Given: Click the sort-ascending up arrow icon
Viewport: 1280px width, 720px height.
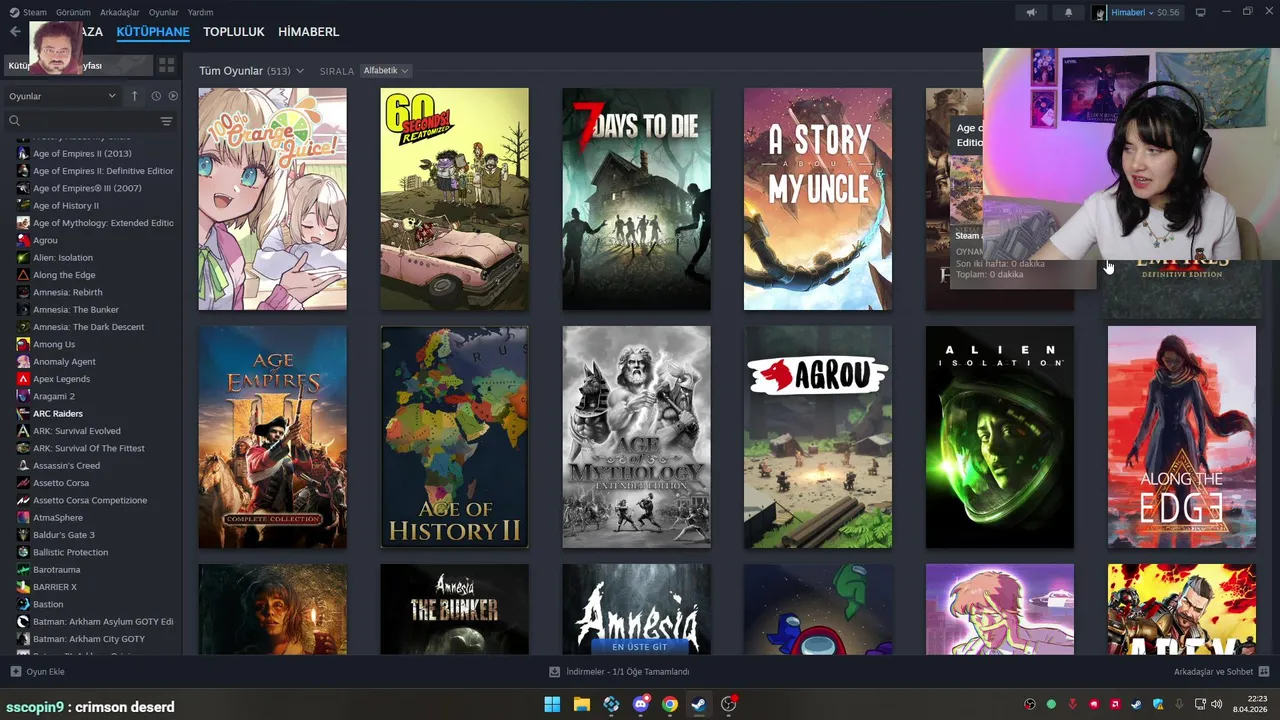Looking at the screenshot, I should [134, 96].
